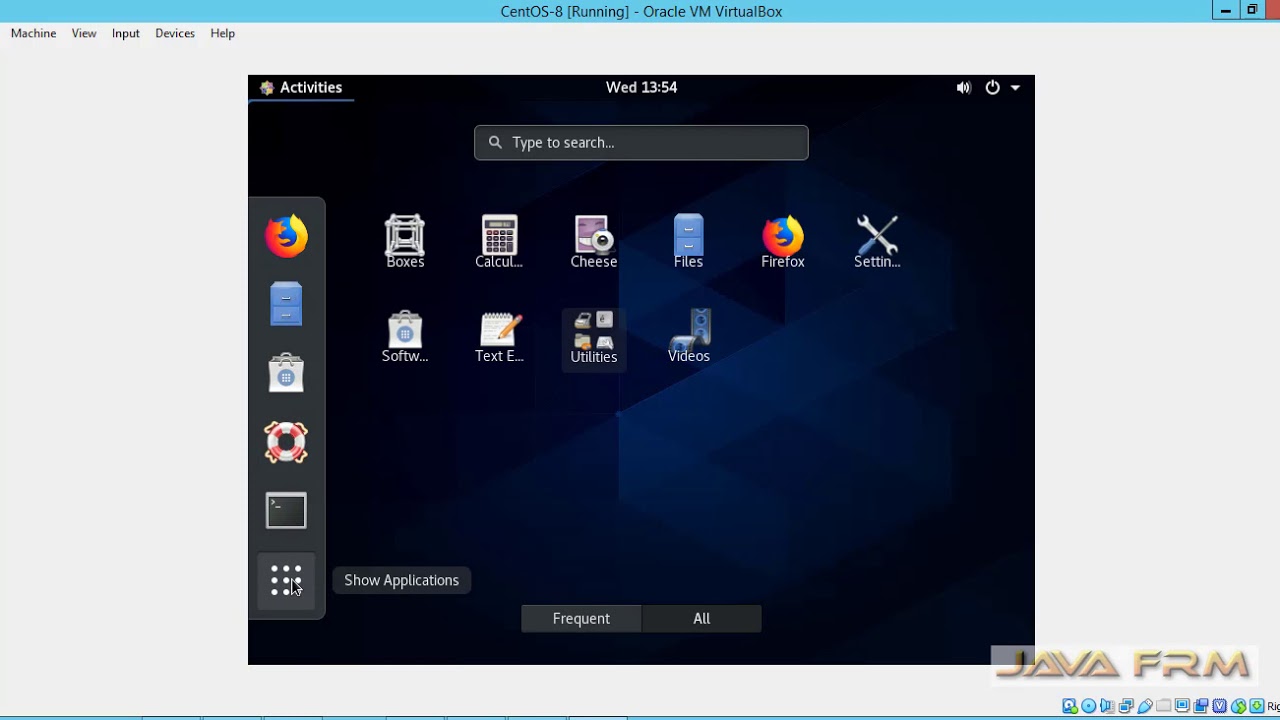
Task: Open the VirtualBox View menu
Action: click(x=84, y=33)
